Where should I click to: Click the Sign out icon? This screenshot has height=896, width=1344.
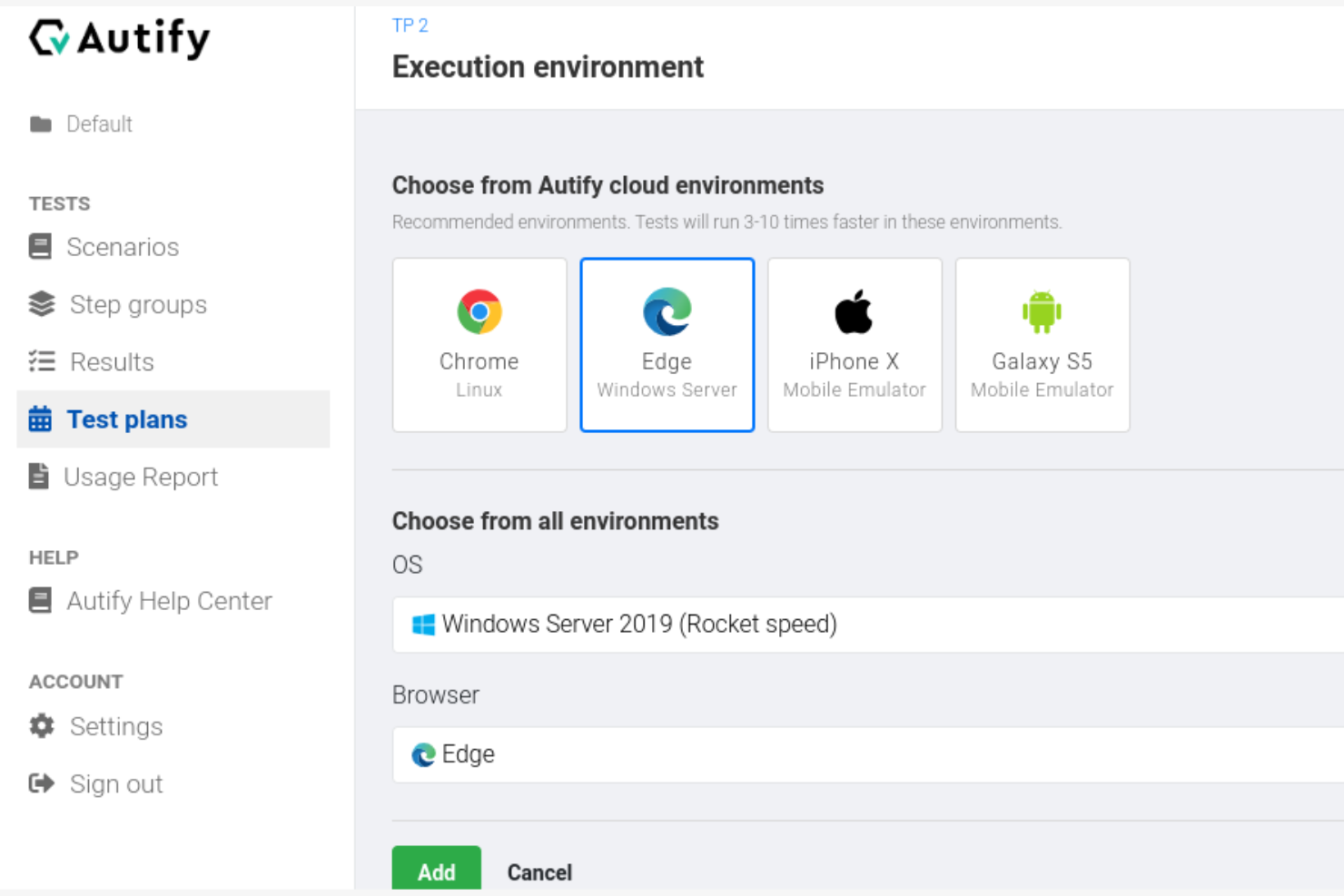click(41, 783)
